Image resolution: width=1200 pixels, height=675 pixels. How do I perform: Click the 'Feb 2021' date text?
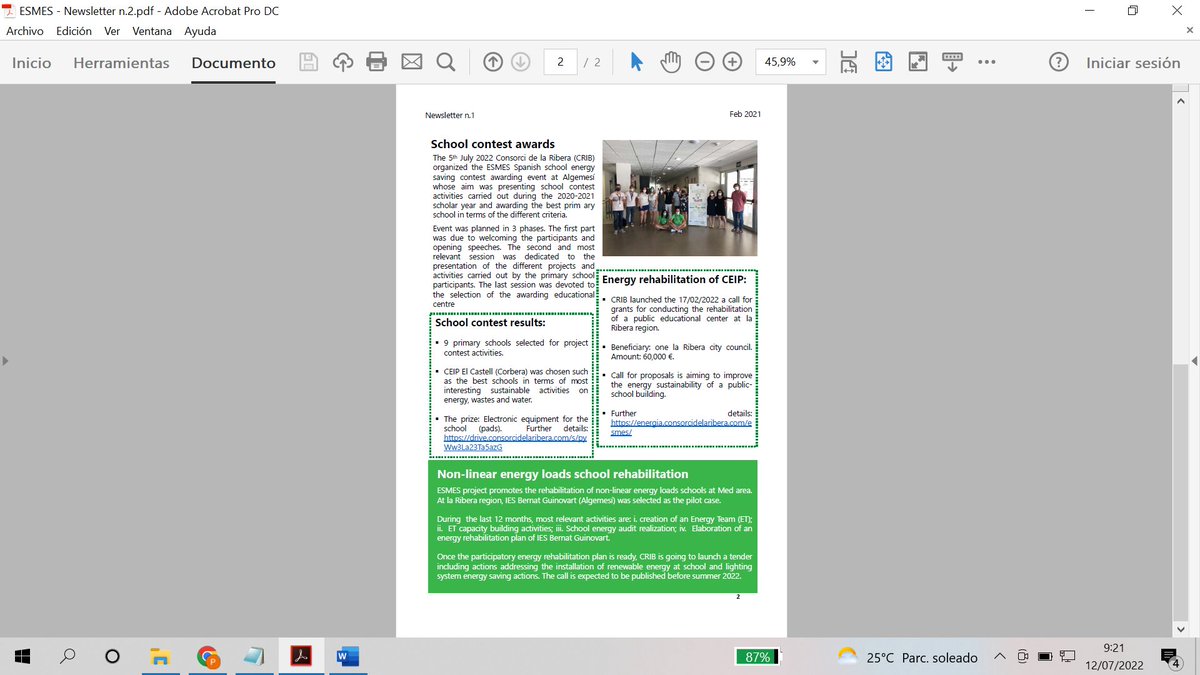pos(745,114)
